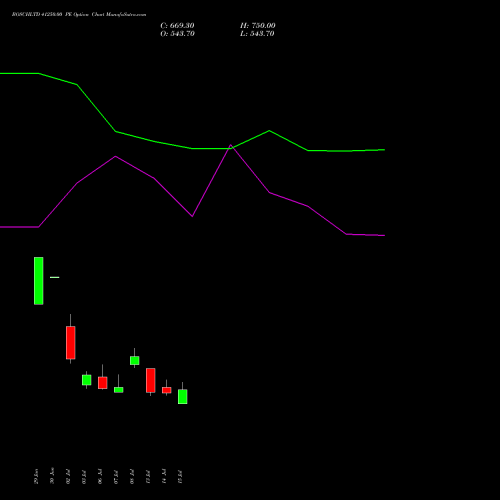Click the high value H: 750.00
This screenshot has height=500, width=500.
click(258, 26)
